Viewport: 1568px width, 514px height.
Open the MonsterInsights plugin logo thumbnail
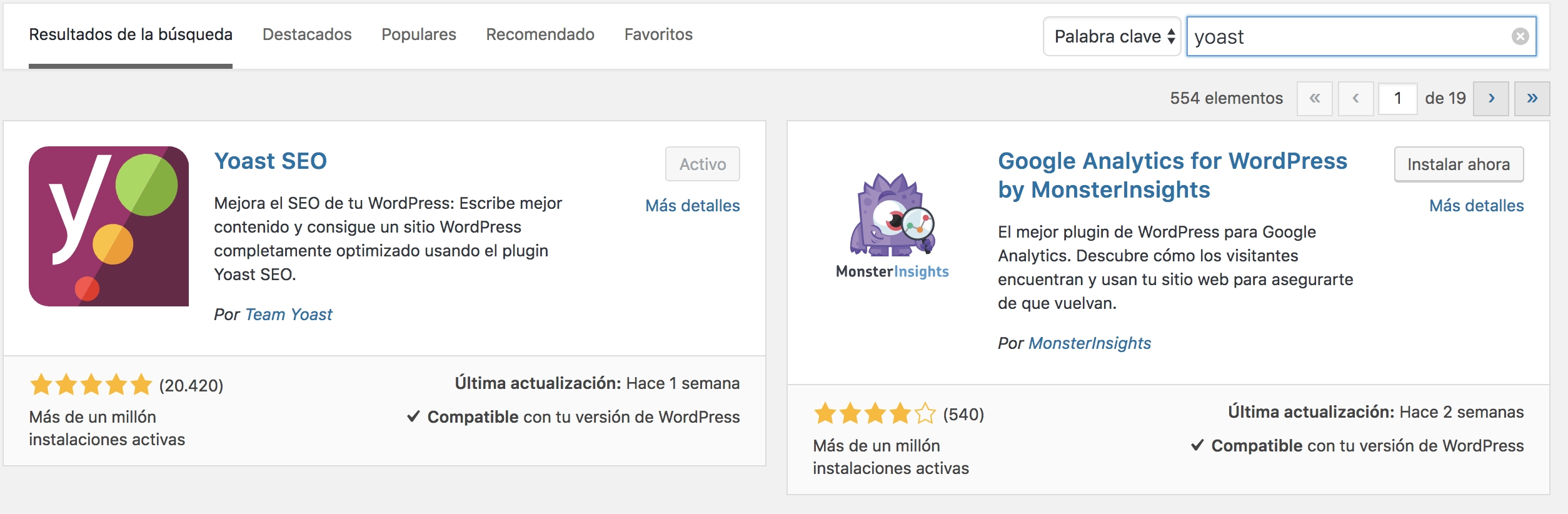pos(893,226)
